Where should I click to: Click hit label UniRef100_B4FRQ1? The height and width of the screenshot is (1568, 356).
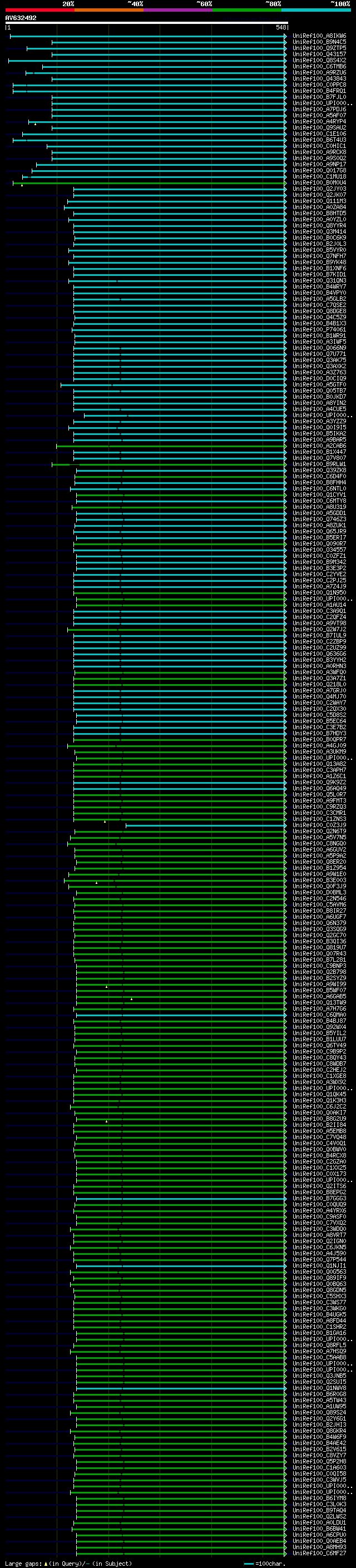319,91
